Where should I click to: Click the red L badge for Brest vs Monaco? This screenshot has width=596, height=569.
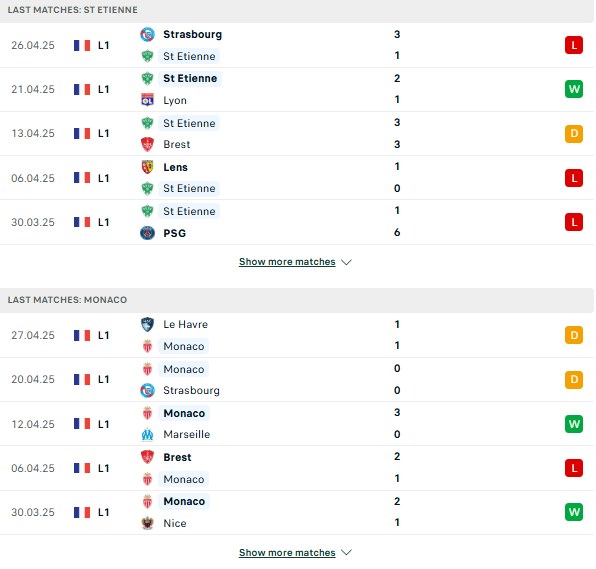pyautogui.click(x=574, y=468)
